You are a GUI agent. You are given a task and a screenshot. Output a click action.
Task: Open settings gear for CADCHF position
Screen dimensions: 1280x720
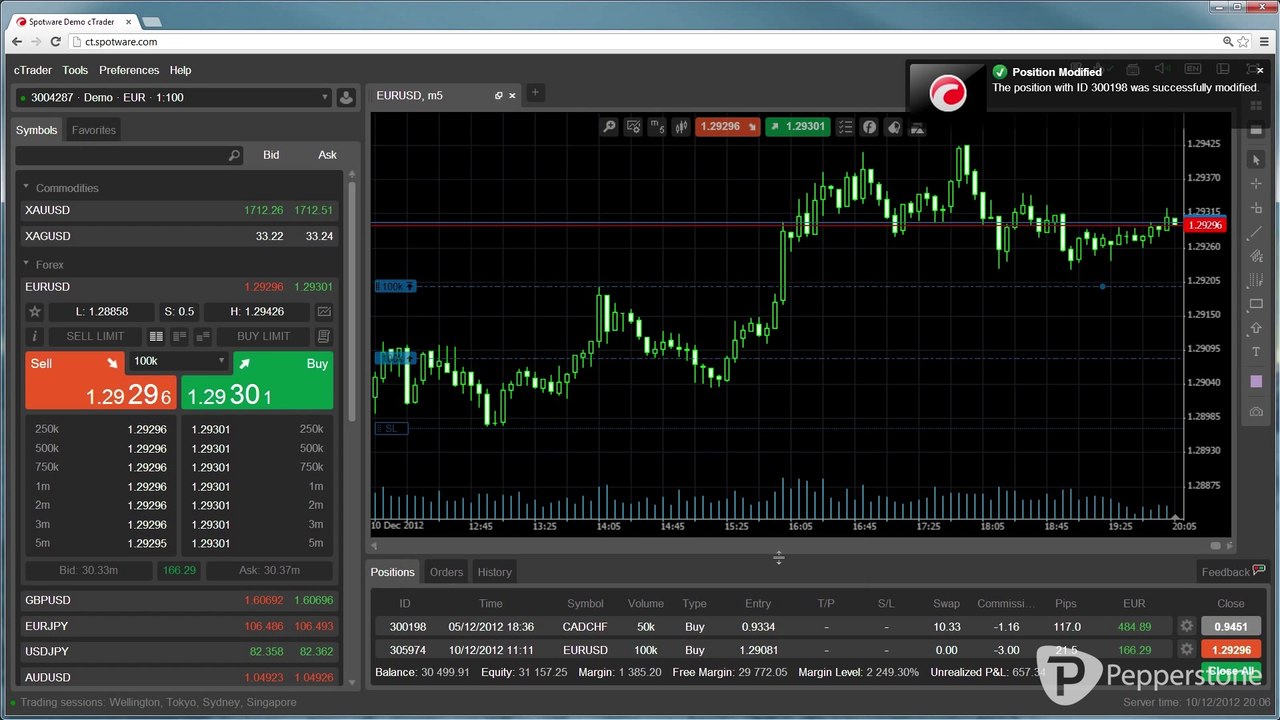click(x=1187, y=627)
